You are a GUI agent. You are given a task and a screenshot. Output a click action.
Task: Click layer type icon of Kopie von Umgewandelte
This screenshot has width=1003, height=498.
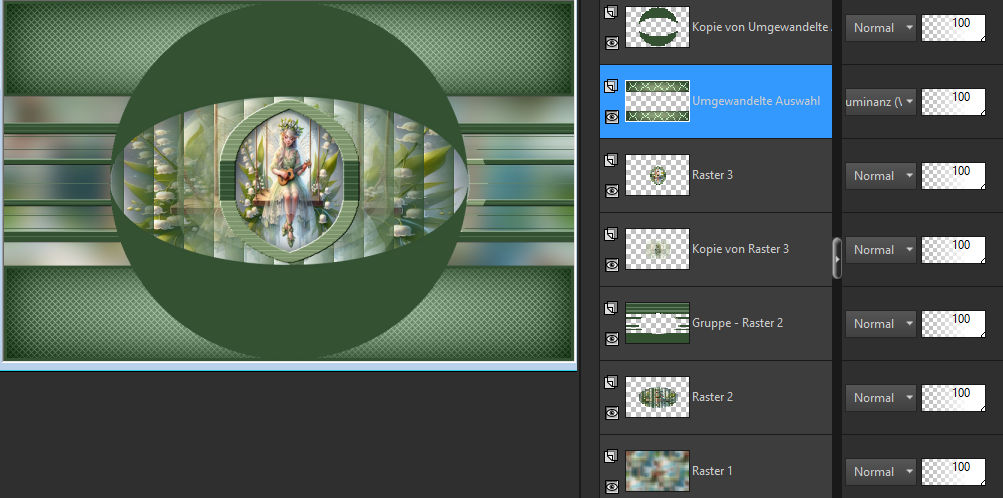click(611, 12)
